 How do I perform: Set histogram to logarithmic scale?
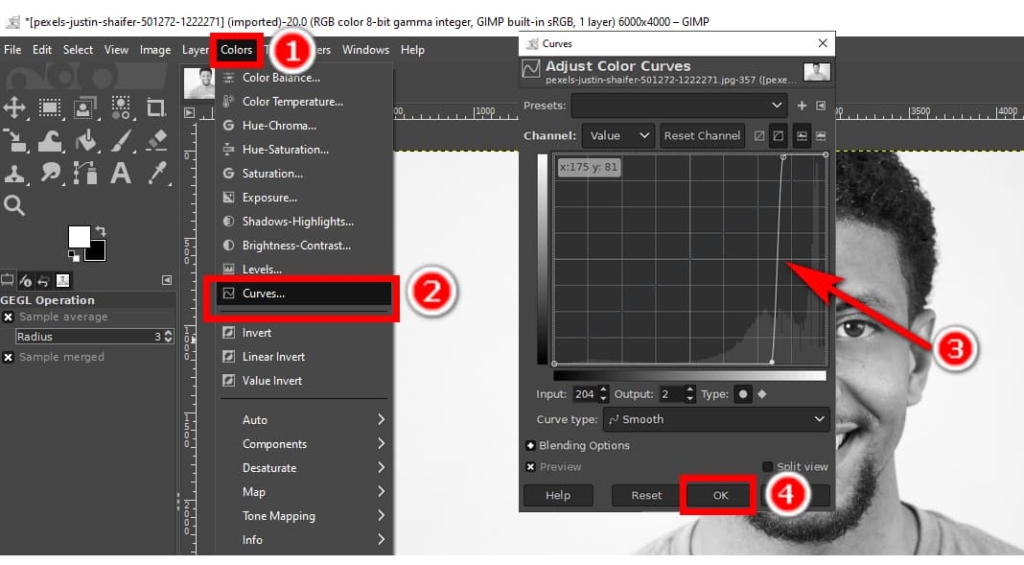coord(821,136)
